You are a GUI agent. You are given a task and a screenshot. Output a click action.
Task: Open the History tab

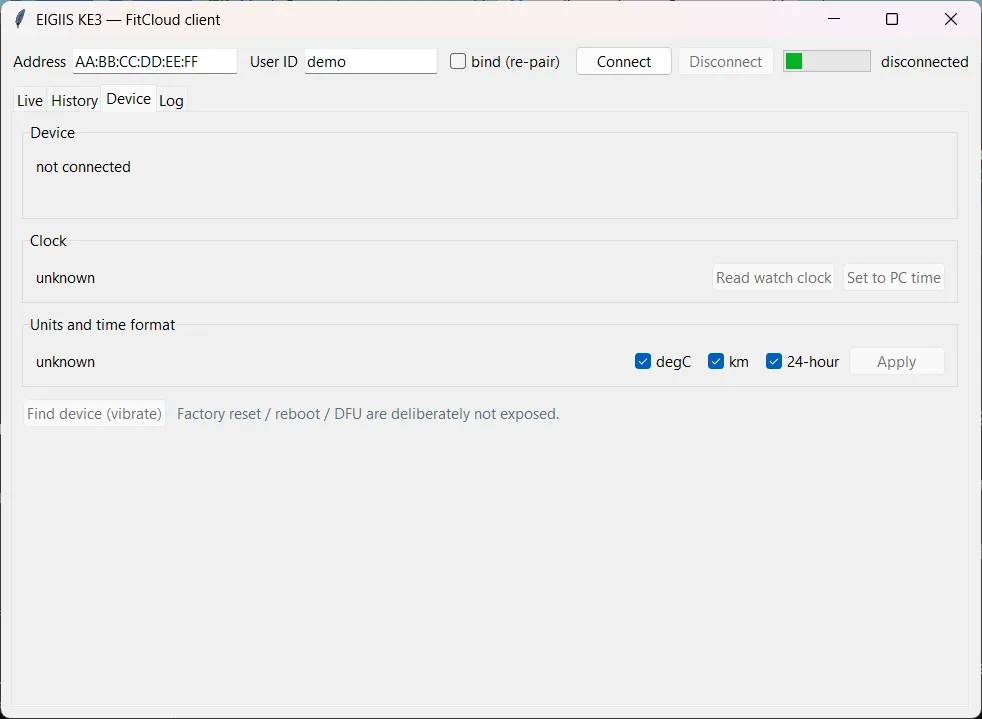75,101
